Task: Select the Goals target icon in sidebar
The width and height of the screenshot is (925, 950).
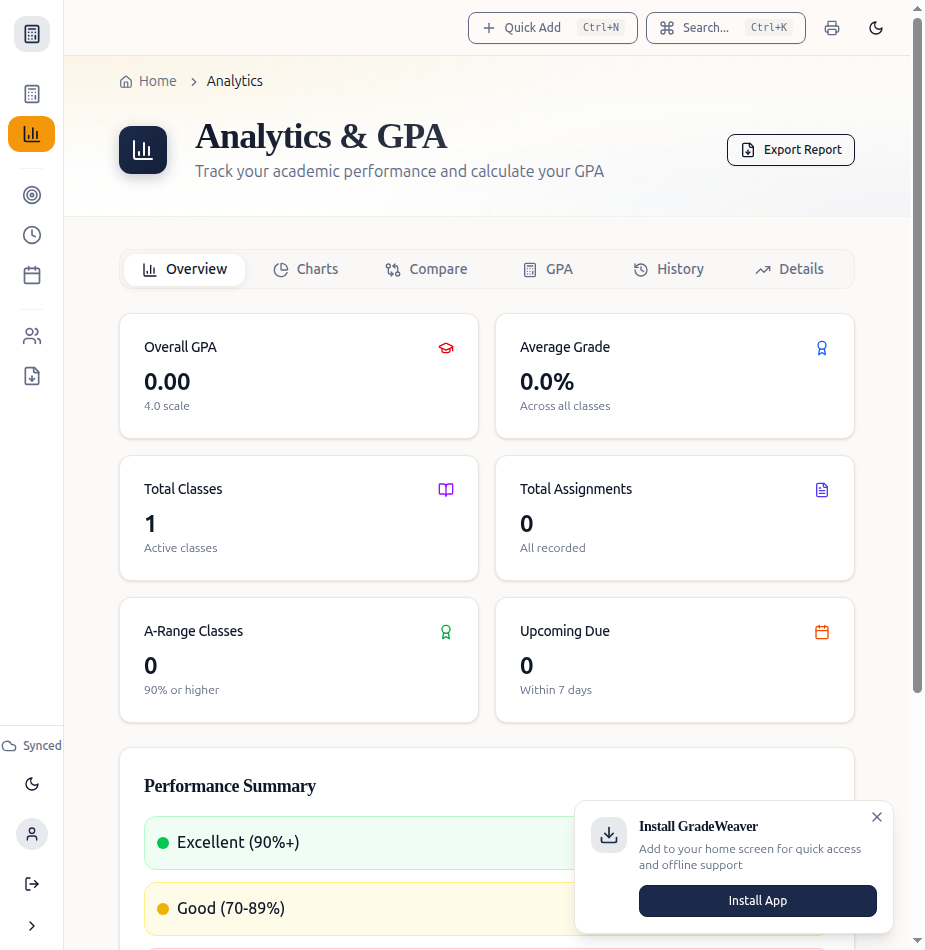Action: [x=31, y=195]
